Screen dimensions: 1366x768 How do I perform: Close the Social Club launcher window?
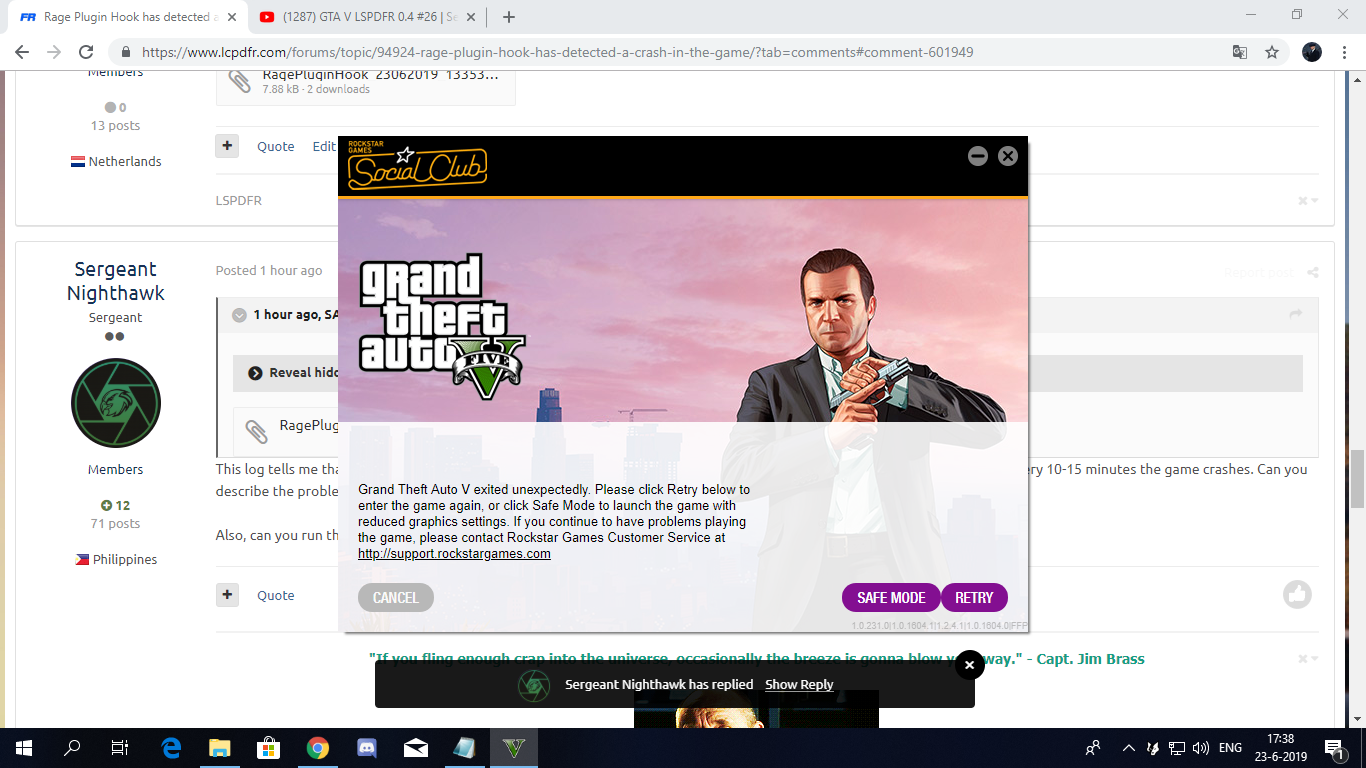click(1008, 156)
